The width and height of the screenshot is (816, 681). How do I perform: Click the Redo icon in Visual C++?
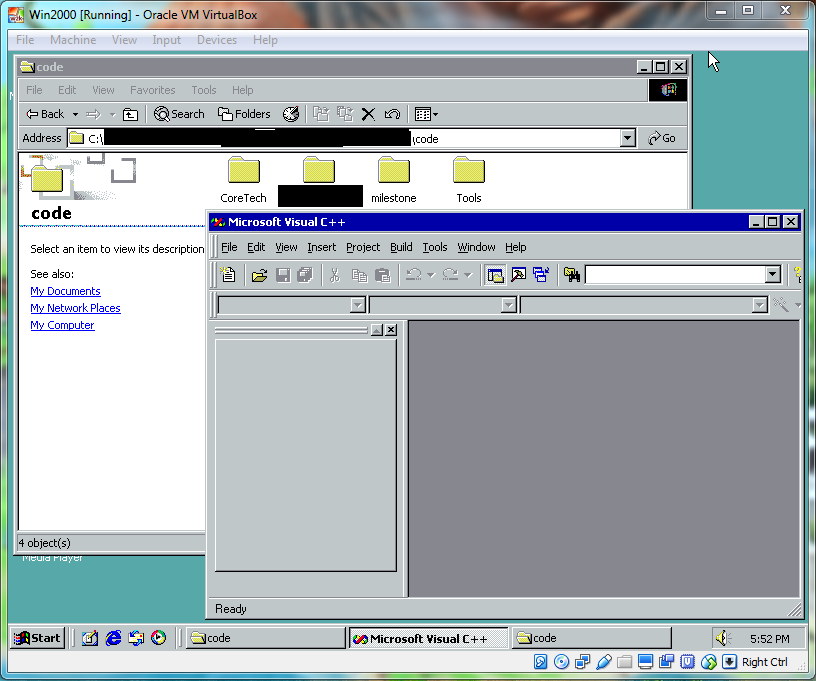451,275
